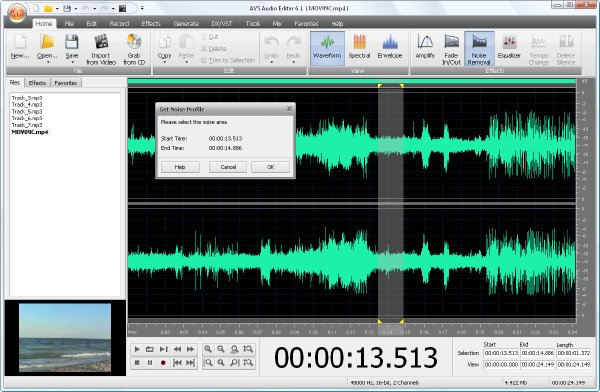Switch to the Home ribbon tab

[44, 23]
